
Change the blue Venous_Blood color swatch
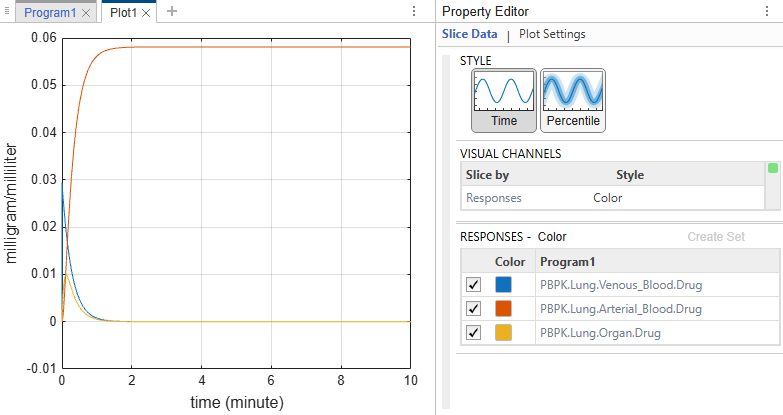point(503,285)
